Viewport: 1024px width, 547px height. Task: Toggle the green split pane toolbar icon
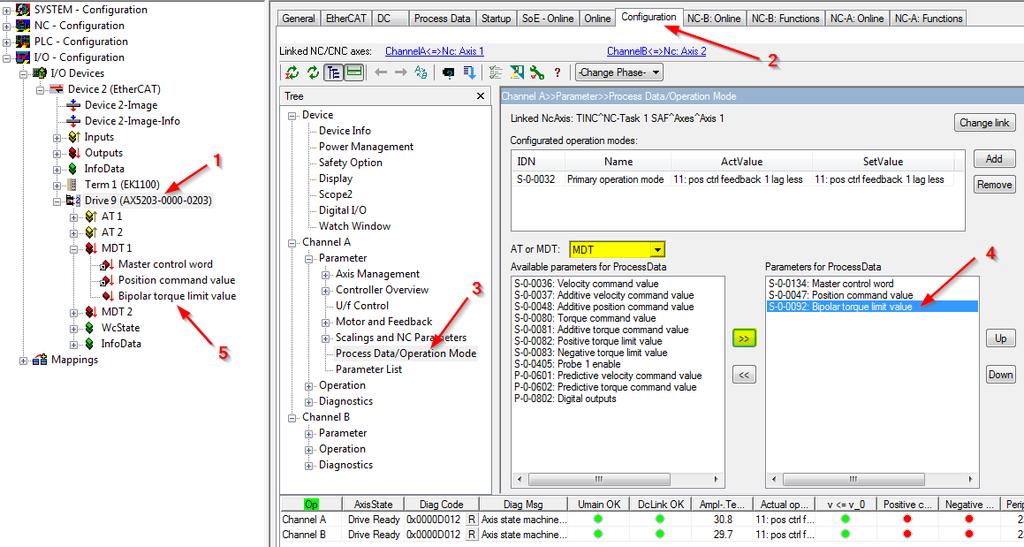click(x=354, y=72)
